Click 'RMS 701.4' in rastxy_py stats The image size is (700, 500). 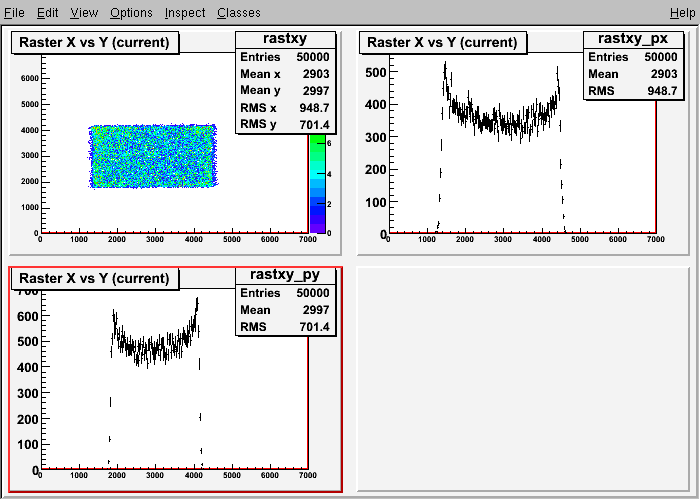click(285, 327)
